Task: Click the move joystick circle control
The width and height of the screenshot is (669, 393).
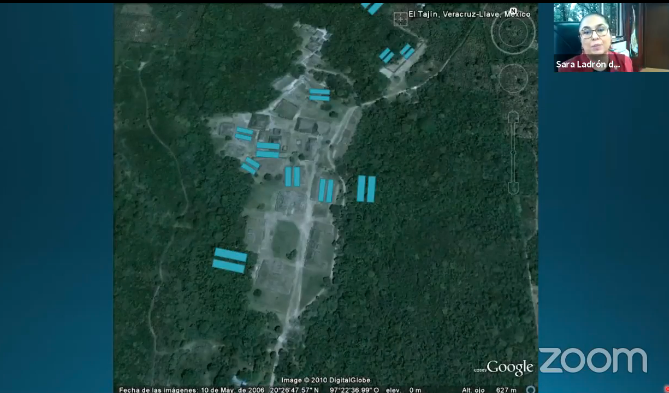Action: point(513,79)
